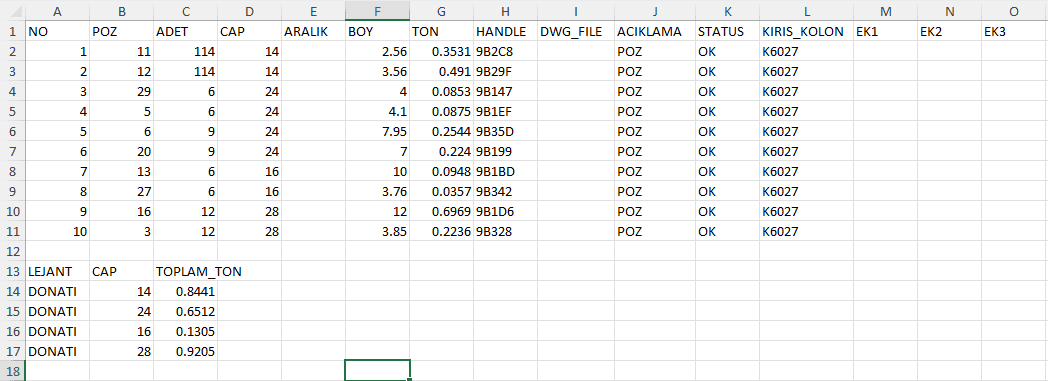
Task: Select column A header
Action: pos(57,11)
